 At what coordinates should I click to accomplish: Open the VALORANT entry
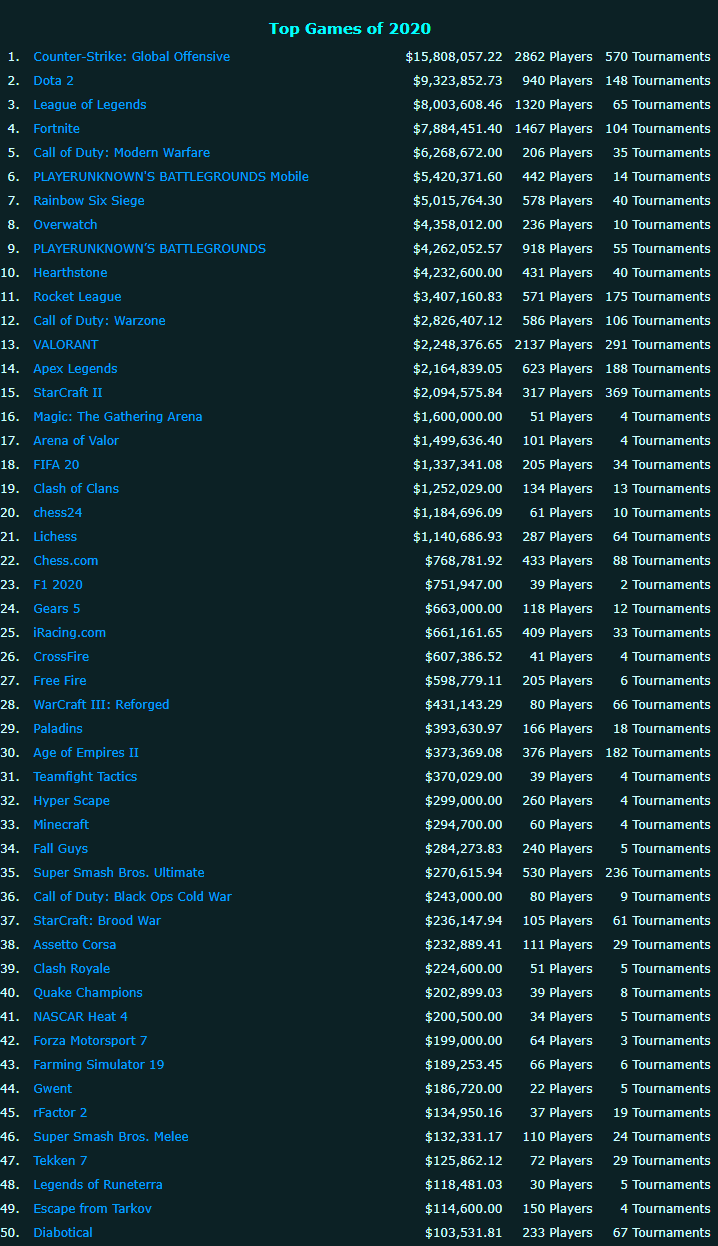point(66,345)
